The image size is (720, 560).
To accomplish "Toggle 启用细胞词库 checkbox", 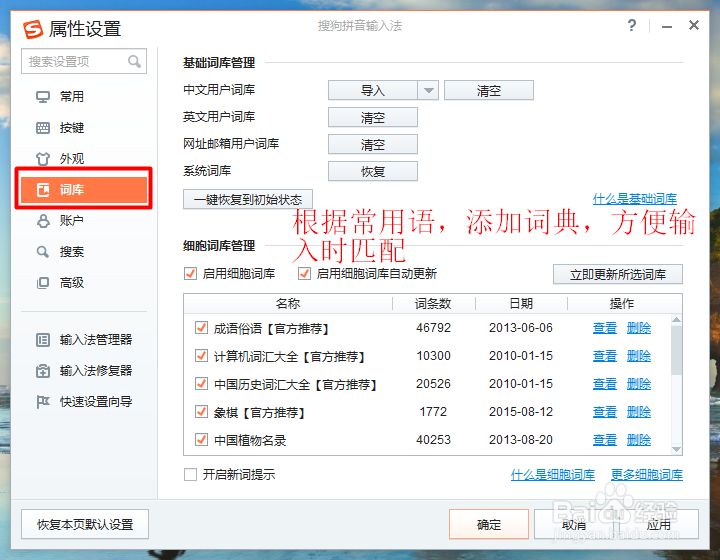I will coord(190,274).
